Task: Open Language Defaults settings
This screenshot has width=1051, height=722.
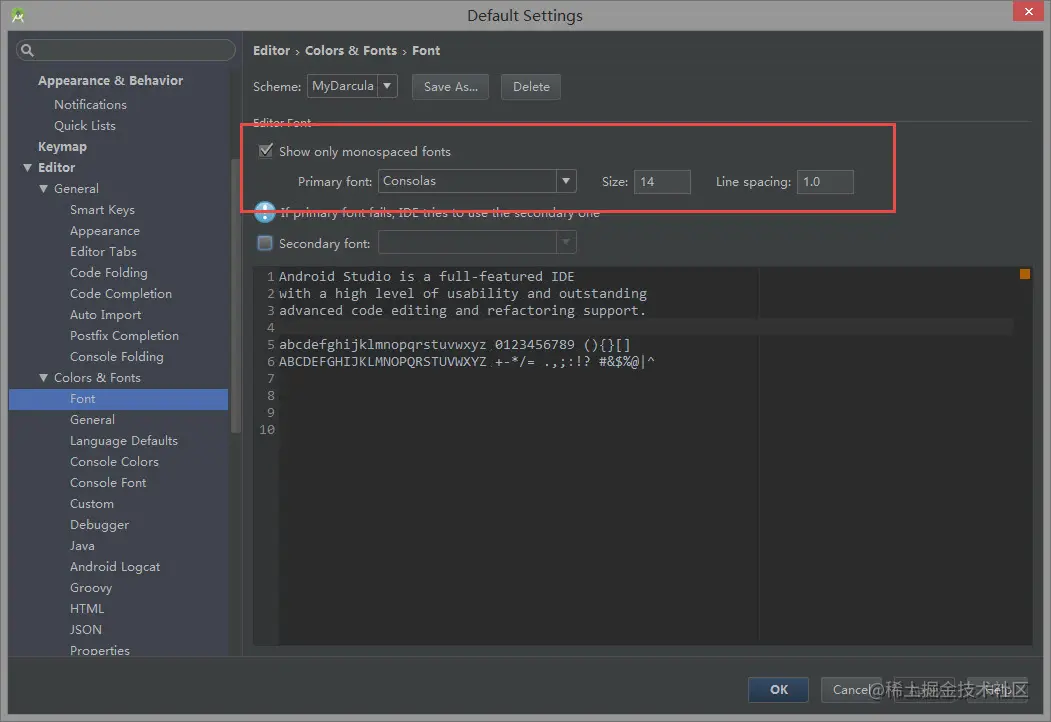Action: (x=124, y=441)
